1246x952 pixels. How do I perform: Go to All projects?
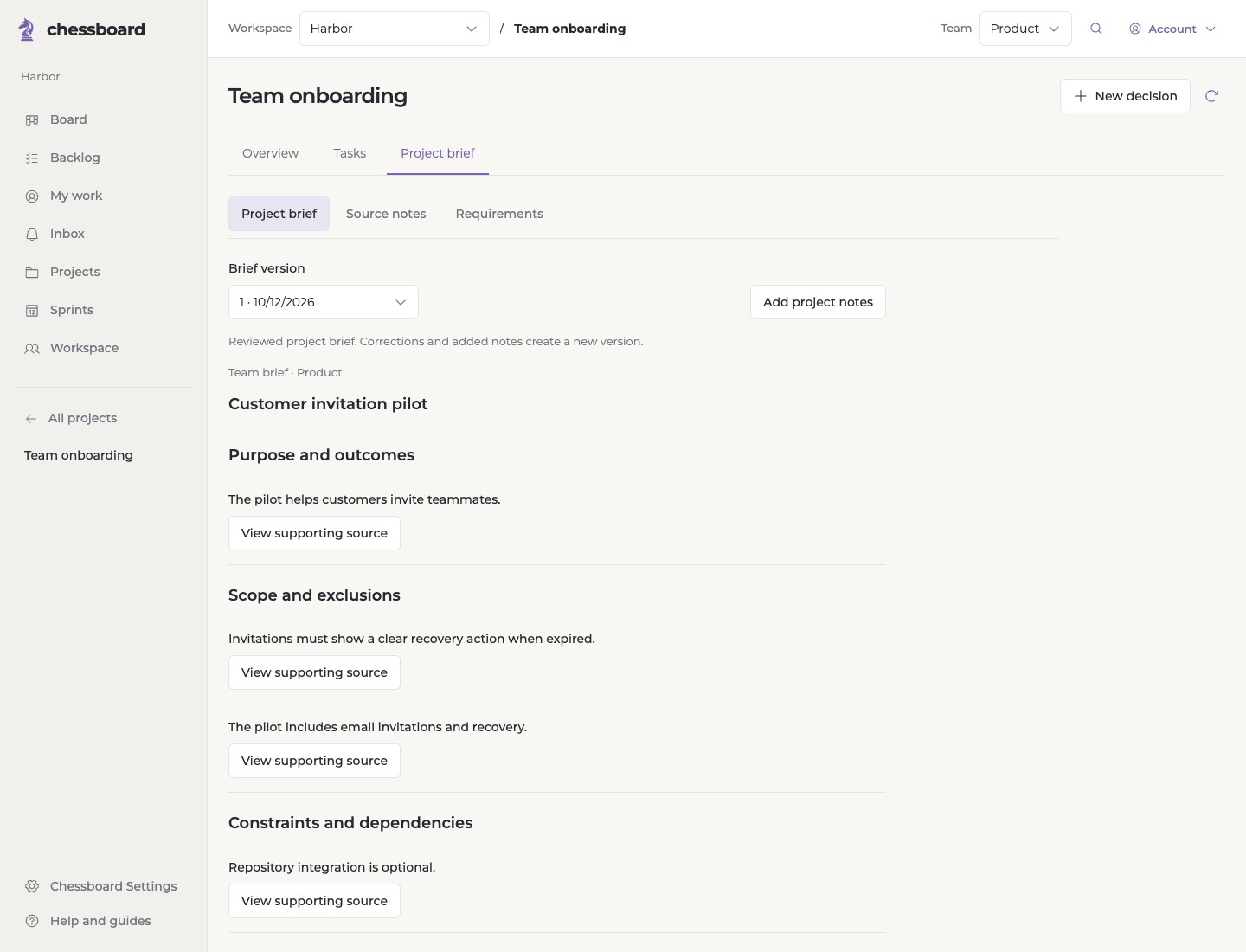(82, 418)
